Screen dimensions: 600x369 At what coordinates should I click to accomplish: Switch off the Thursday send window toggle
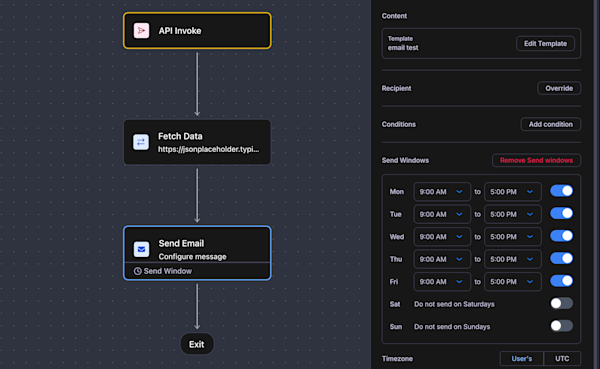tap(561, 258)
